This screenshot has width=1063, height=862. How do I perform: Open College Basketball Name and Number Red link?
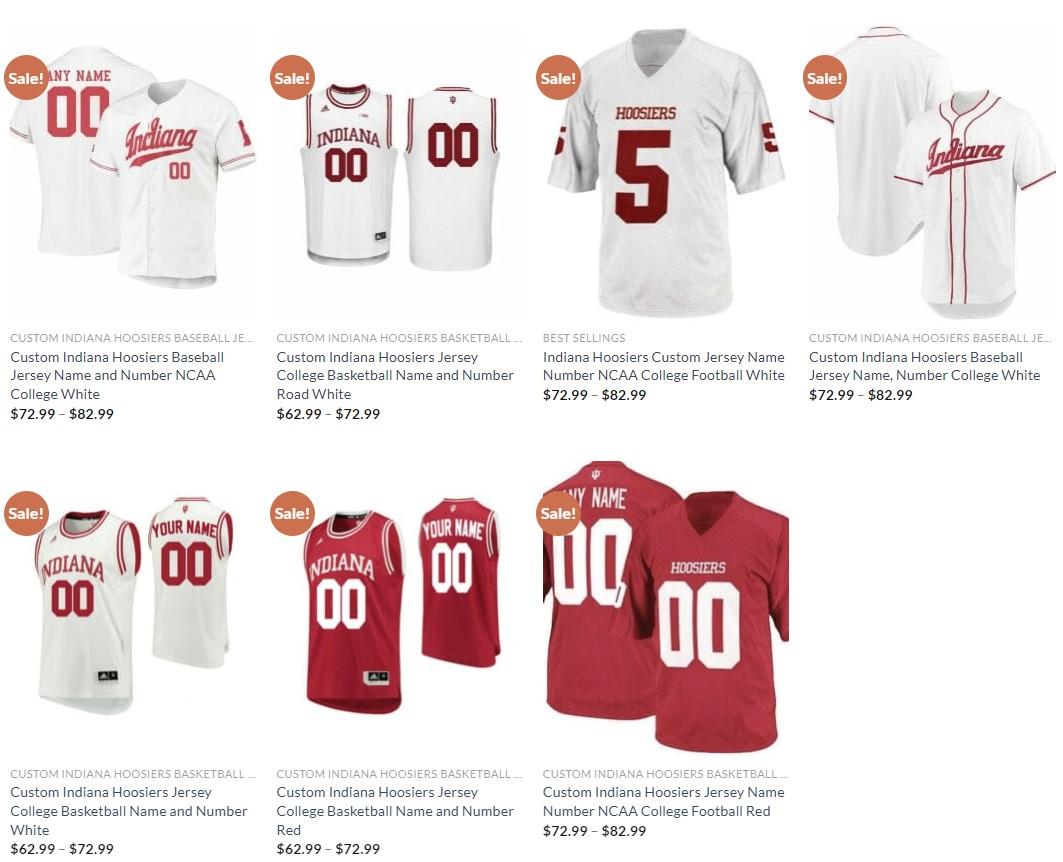click(395, 810)
